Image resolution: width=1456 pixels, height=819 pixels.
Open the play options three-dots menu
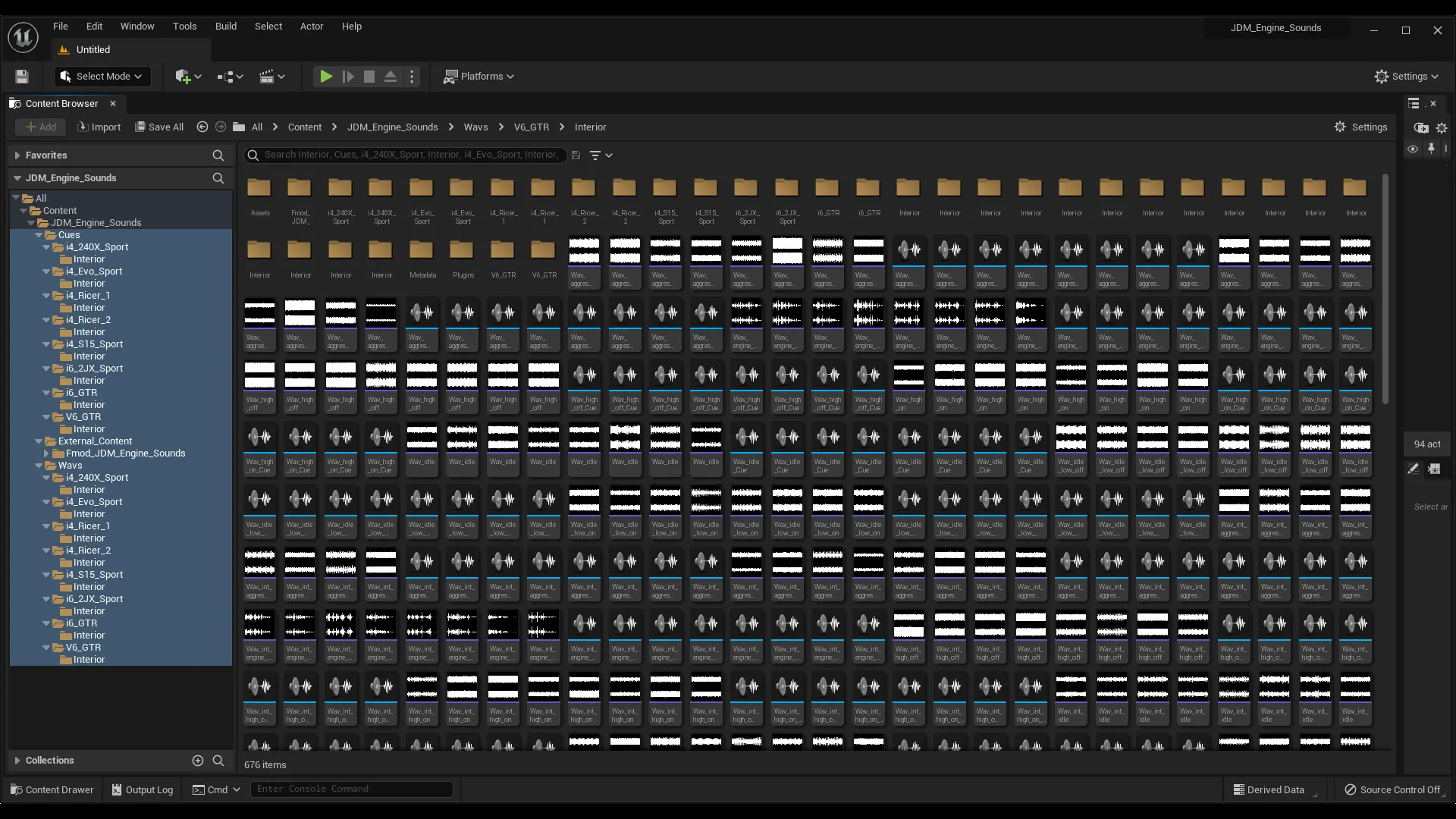(x=412, y=77)
